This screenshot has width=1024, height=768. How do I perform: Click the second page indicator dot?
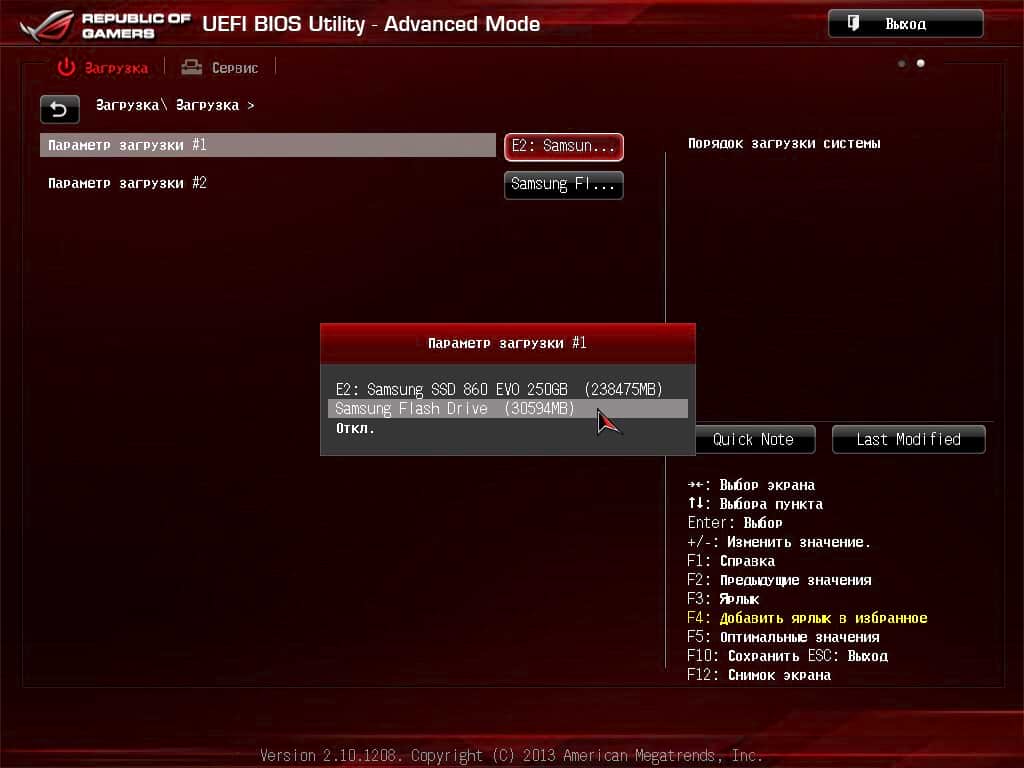click(x=921, y=63)
